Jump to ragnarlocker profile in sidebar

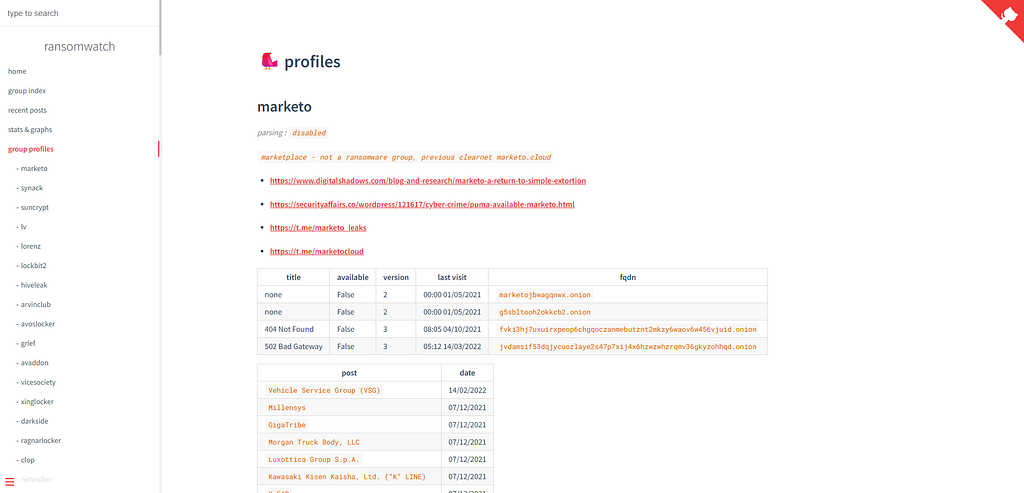39,440
